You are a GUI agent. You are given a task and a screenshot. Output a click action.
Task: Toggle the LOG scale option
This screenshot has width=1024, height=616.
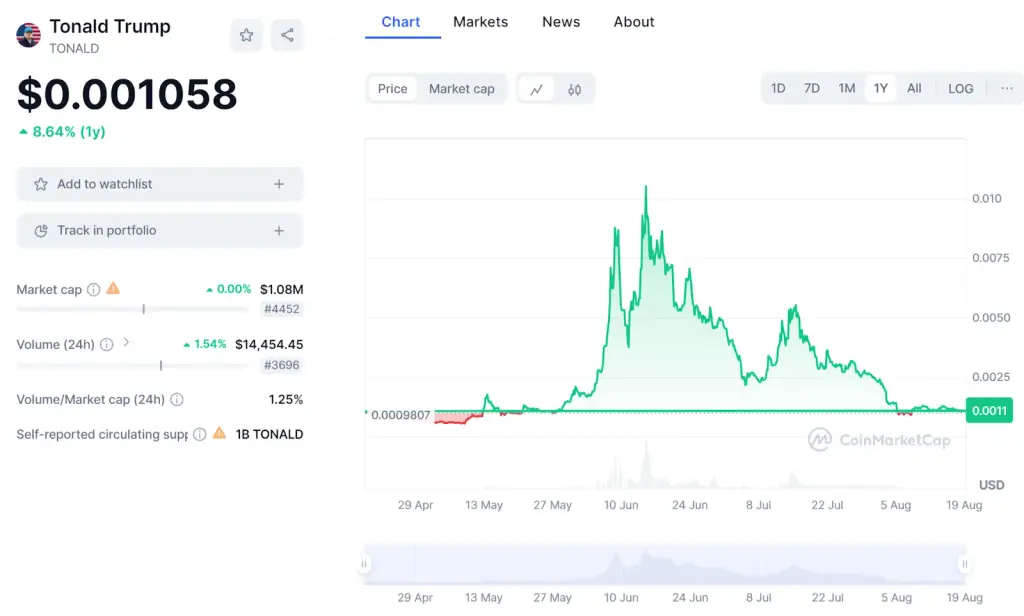(x=961, y=88)
